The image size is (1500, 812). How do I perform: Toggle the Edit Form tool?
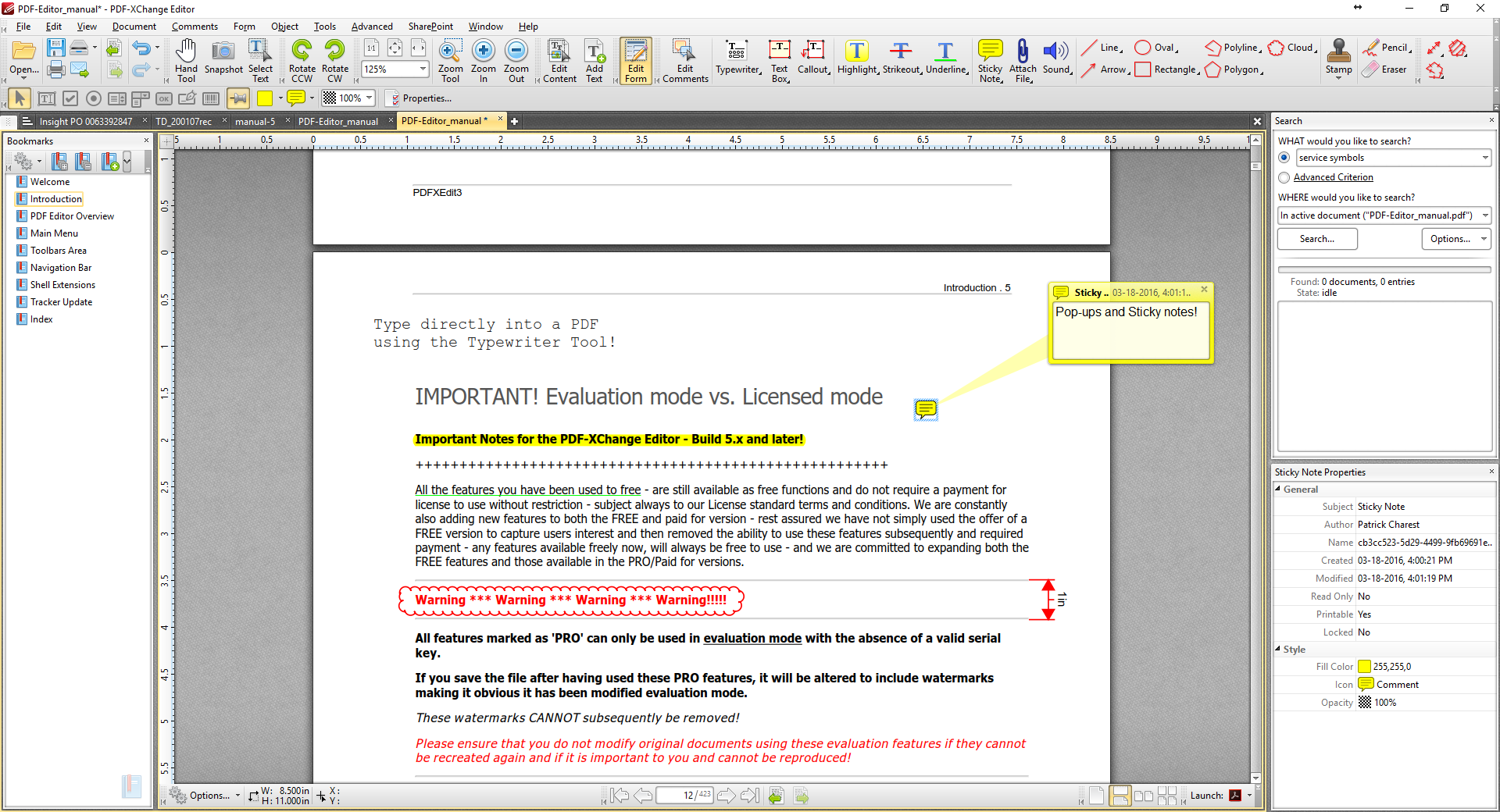coord(636,60)
